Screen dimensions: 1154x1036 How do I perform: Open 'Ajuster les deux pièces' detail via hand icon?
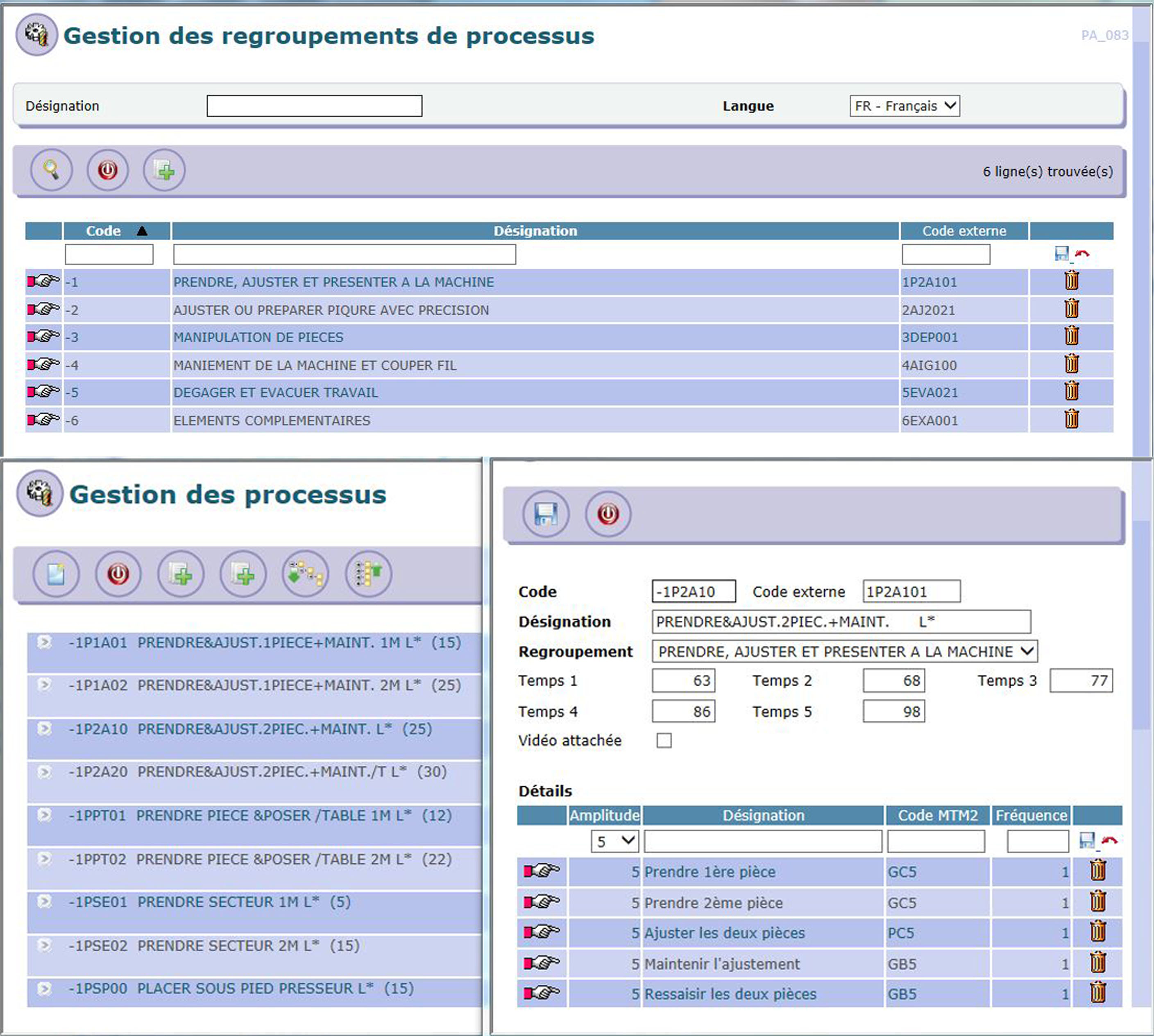(542, 932)
